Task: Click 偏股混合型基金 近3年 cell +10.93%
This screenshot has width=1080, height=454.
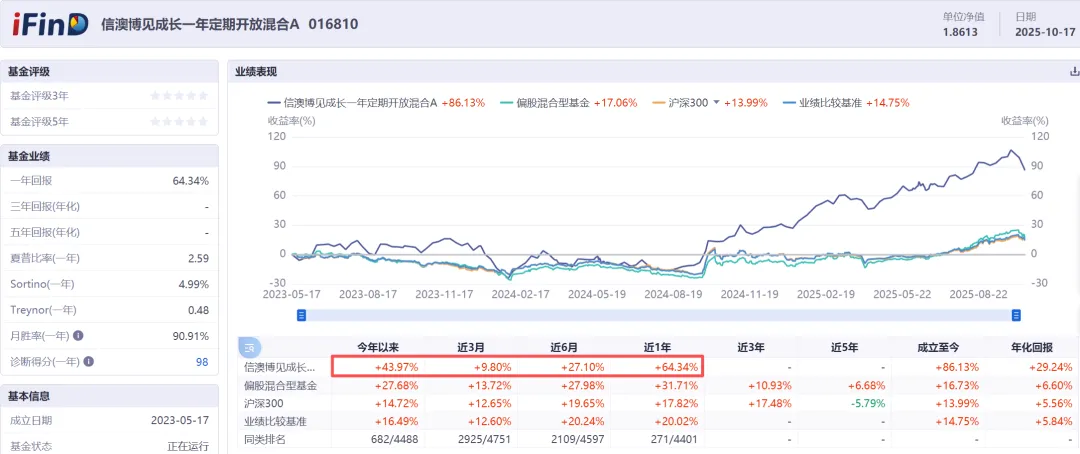Action: 770,386
